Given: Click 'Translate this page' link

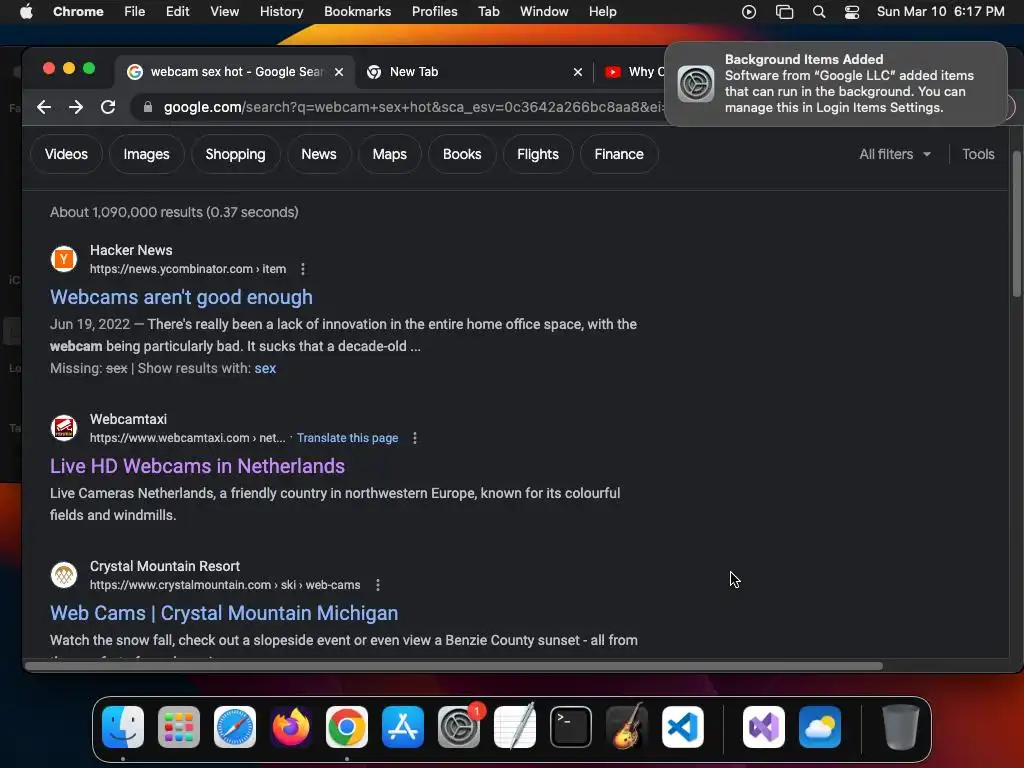Looking at the screenshot, I should coord(347,438).
